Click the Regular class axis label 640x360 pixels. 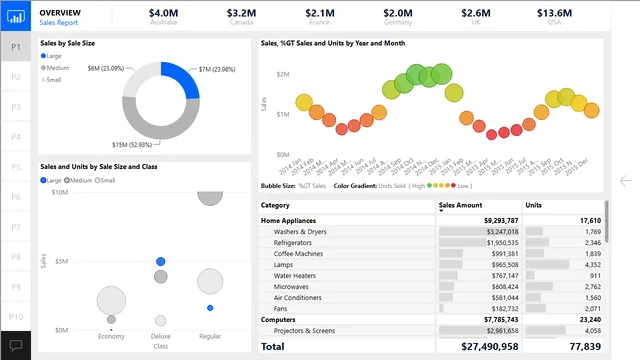tap(210, 336)
